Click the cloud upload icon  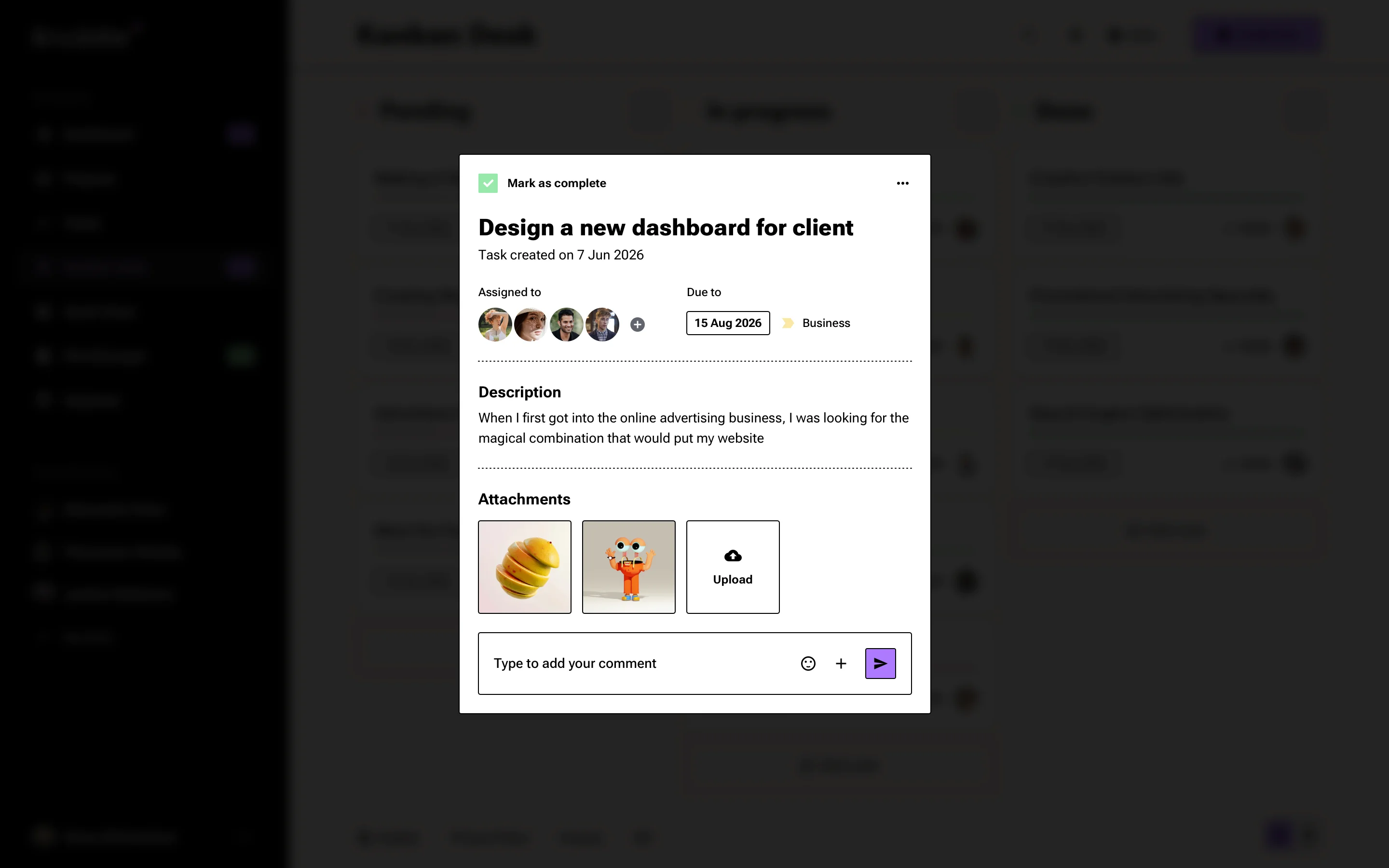(733, 555)
